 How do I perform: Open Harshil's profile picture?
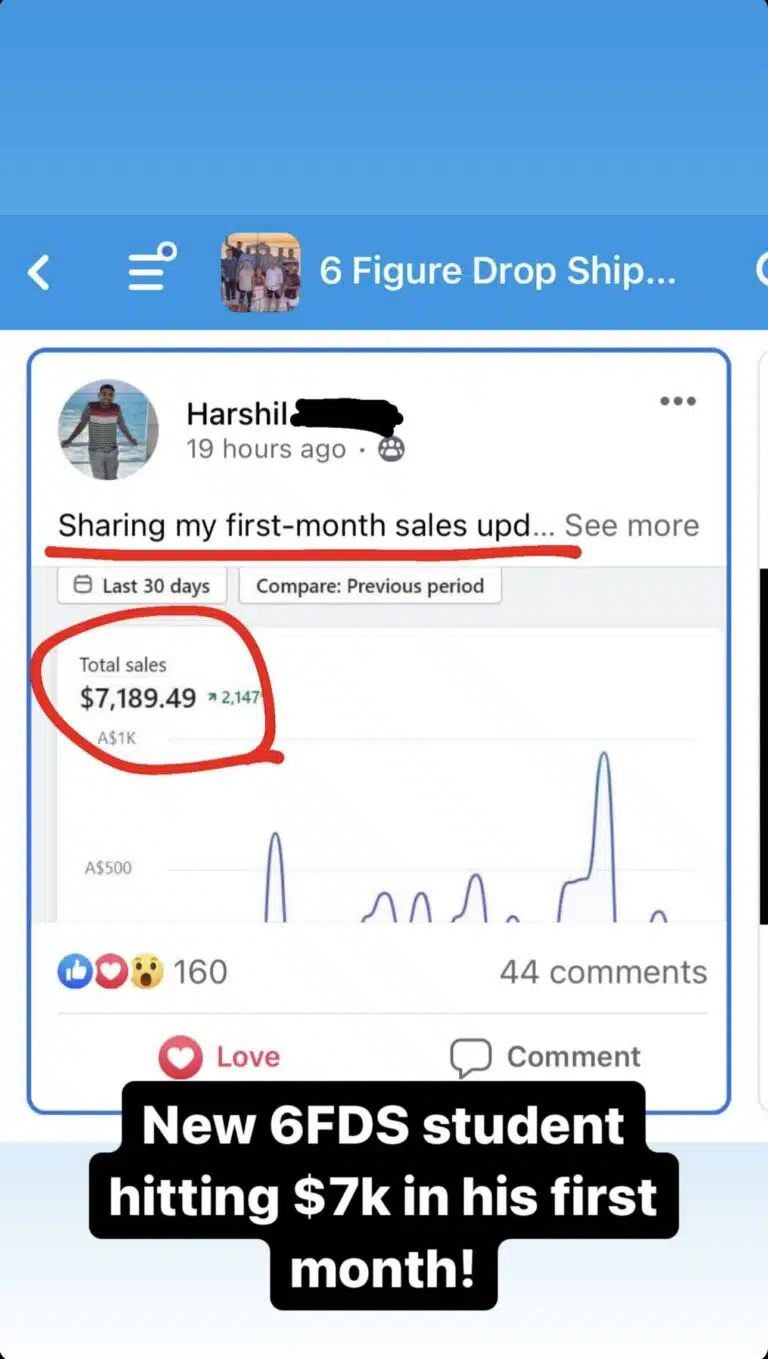click(108, 430)
